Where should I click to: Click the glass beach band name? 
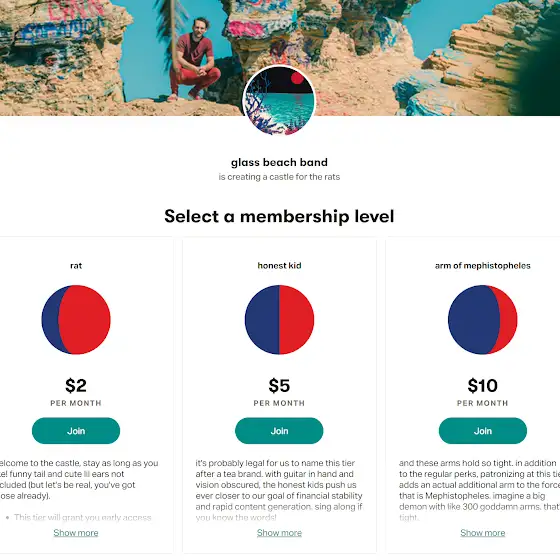279,162
